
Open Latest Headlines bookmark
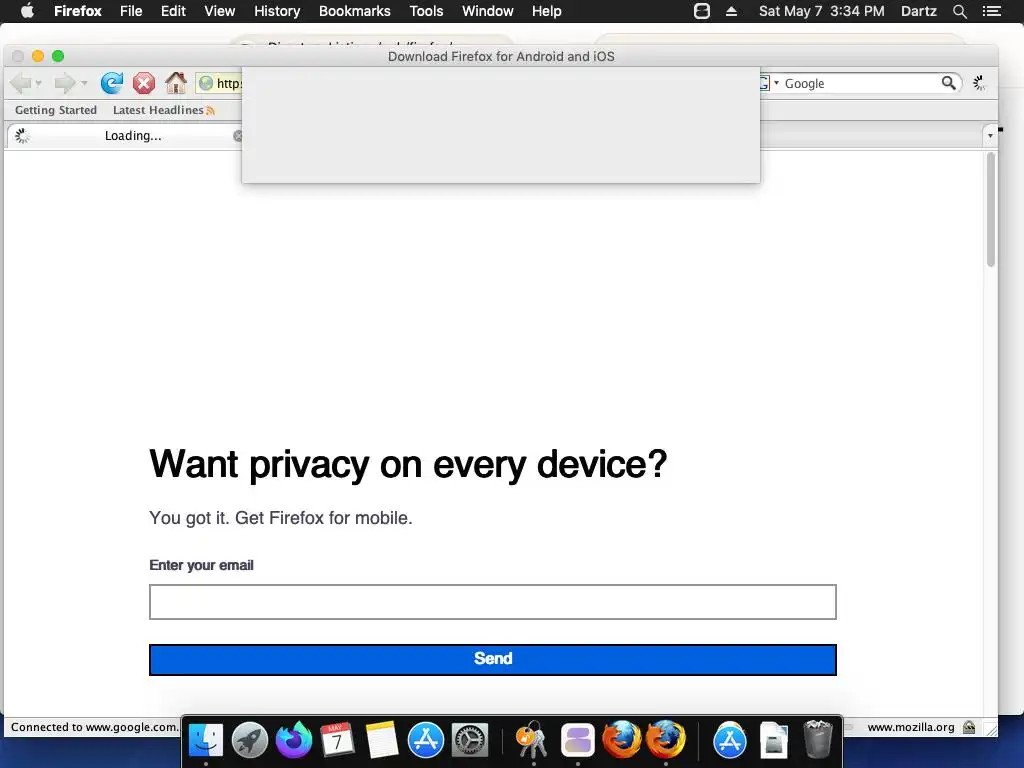158,110
